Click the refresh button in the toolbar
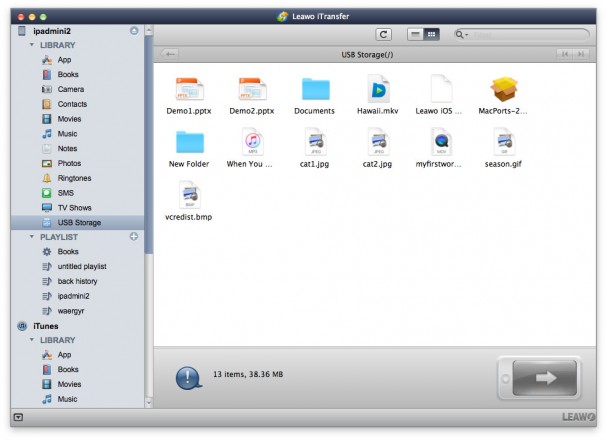 point(383,34)
